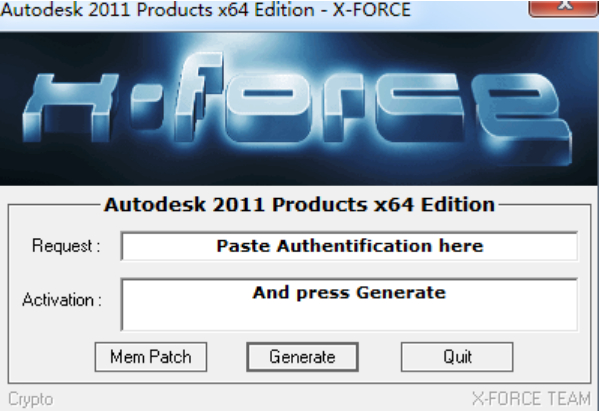Click the 'Request :' label

coord(66,246)
